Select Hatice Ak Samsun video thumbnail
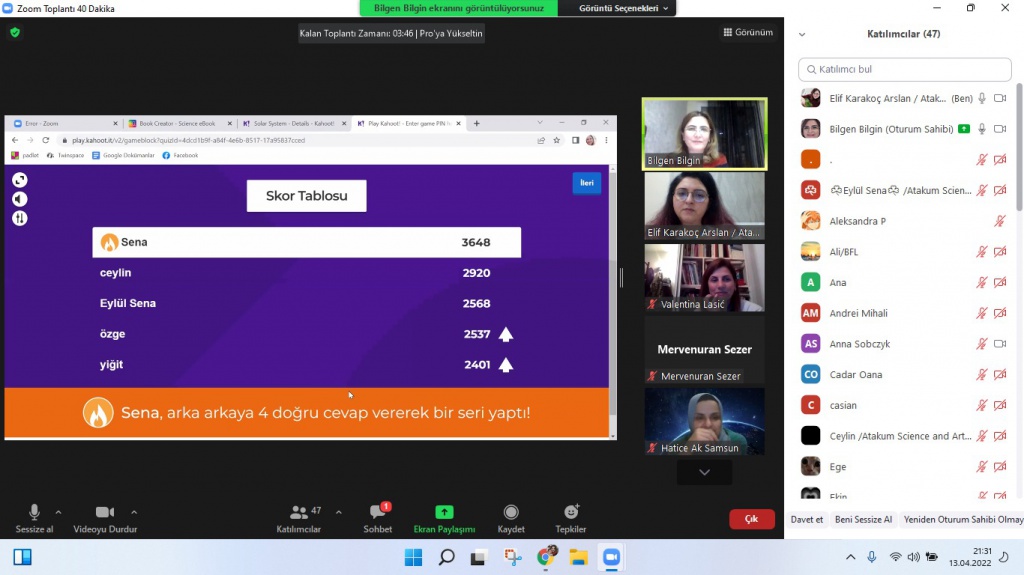Screen dimensions: 1024x575 point(704,421)
